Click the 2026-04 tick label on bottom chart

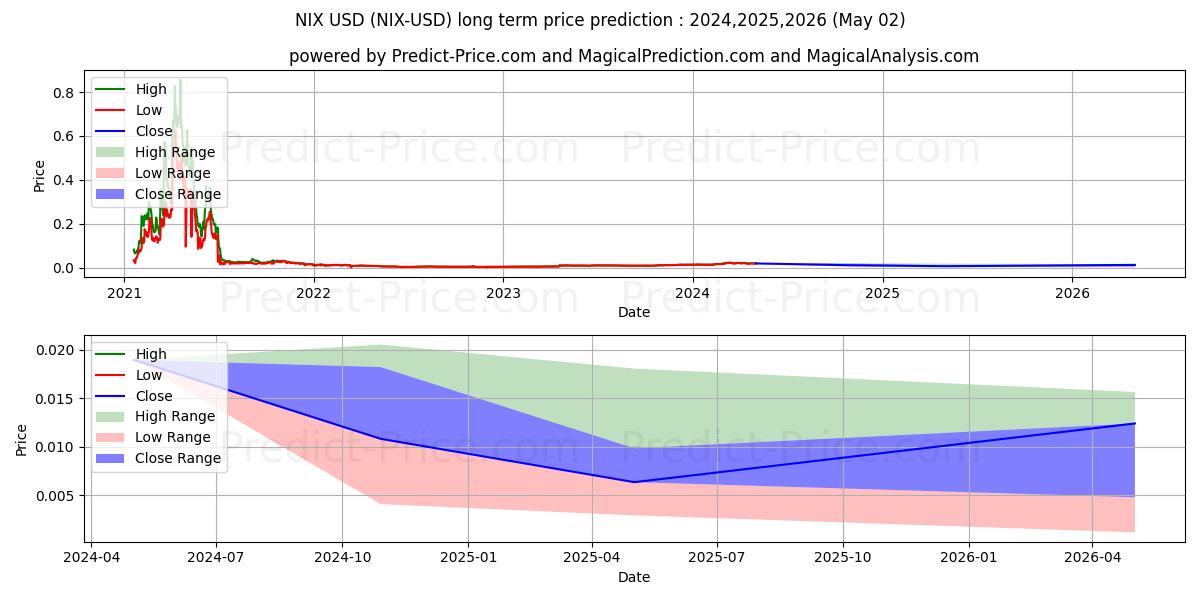pyautogui.click(x=1093, y=558)
